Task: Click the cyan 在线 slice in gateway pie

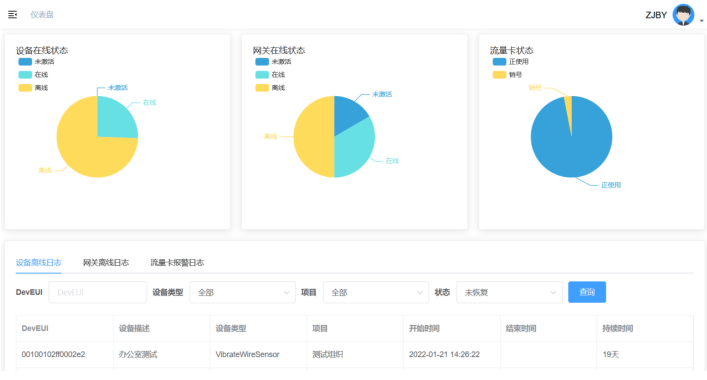Action: tap(354, 149)
